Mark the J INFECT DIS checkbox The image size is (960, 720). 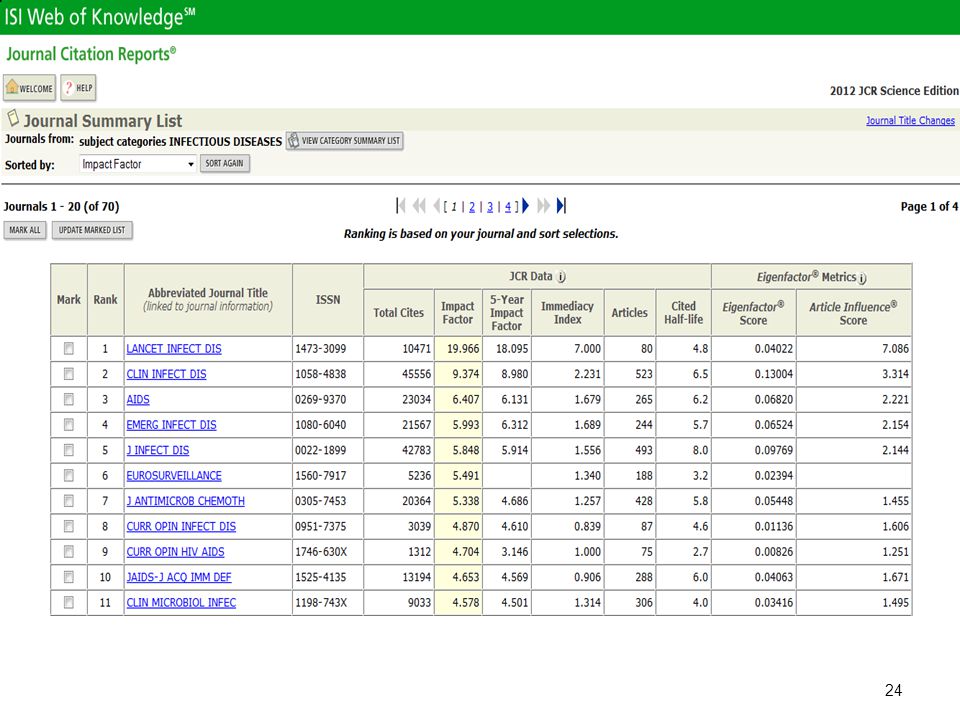[69, 450]
